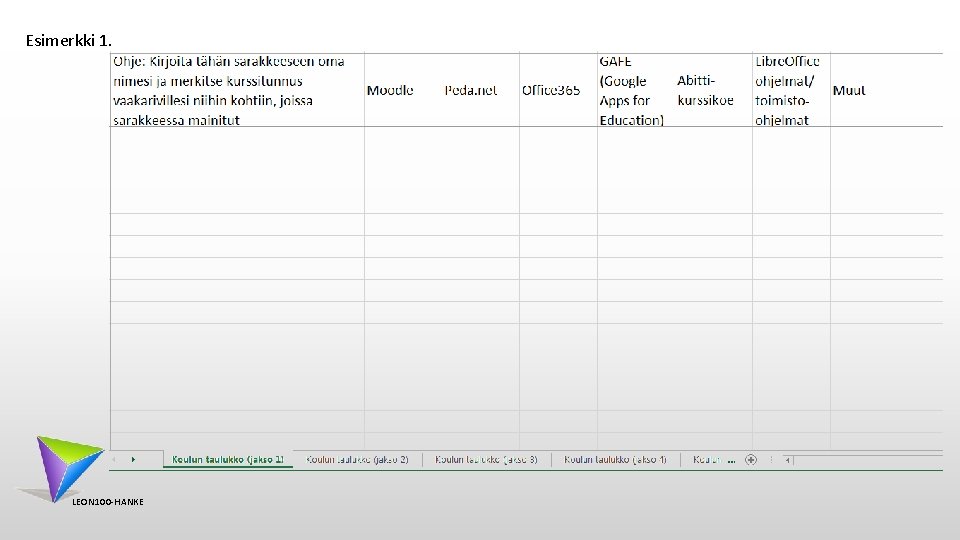Click the horizontal scrollbar left arrow
This screenshot has height=540, width=960.
coord(787,460)
